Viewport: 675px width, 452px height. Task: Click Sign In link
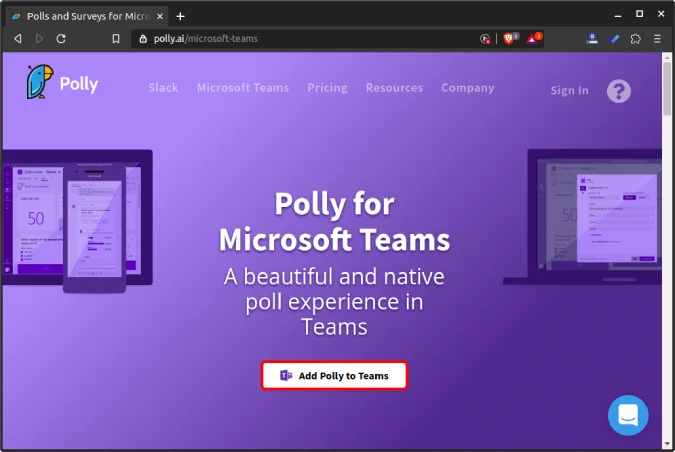[x=569, y=90]
